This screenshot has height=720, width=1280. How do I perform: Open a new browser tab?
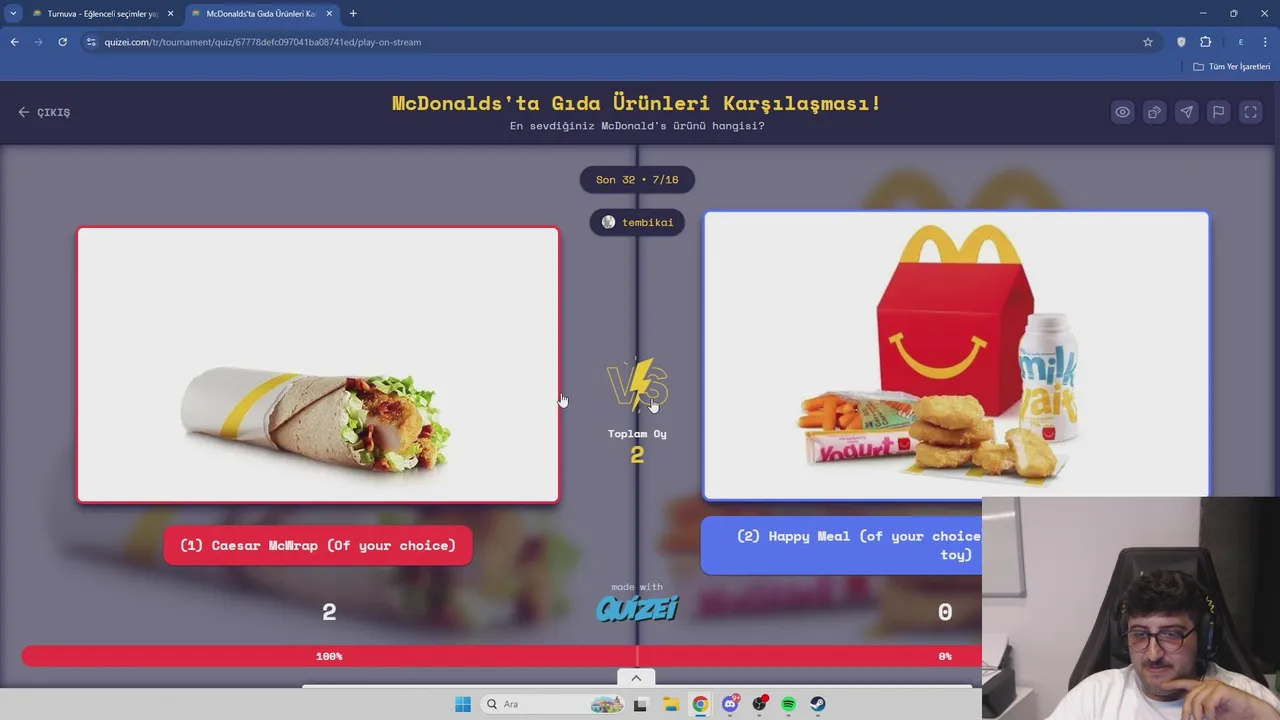coord(353,14)
